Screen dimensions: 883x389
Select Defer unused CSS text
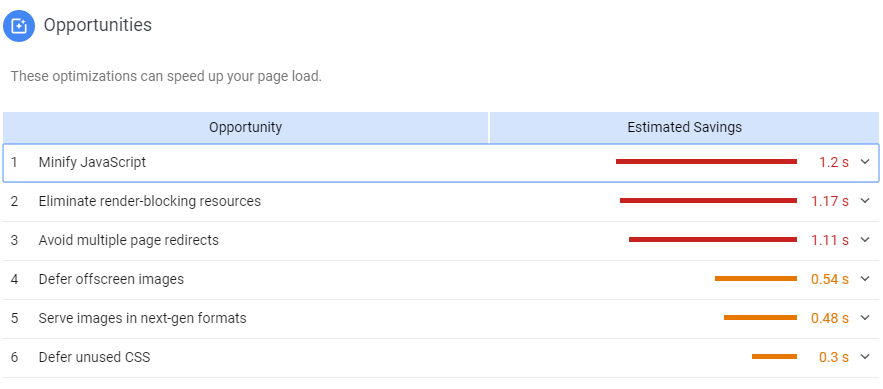[x=94, y=357]
